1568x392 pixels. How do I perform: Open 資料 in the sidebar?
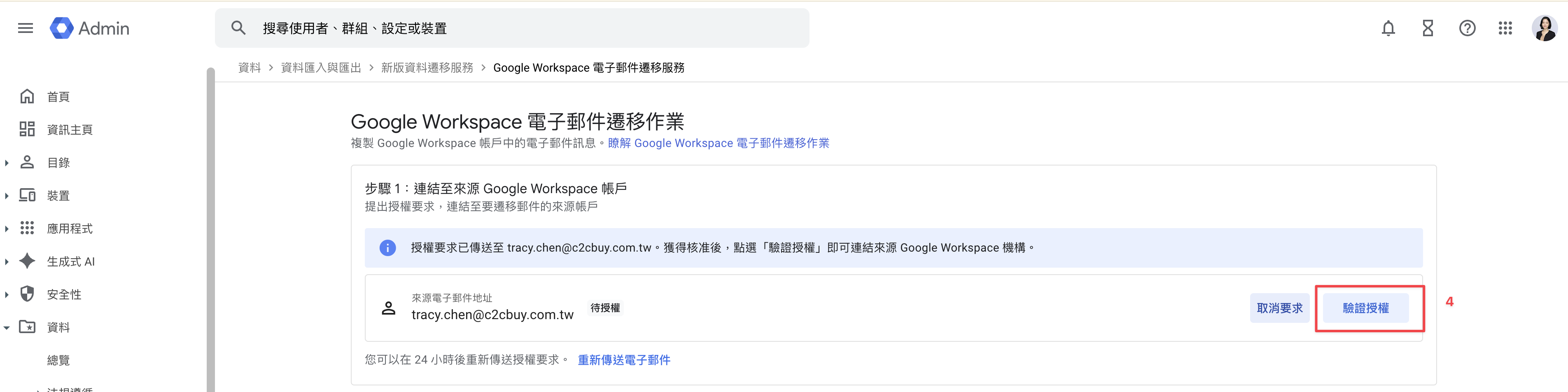[58, 327]
